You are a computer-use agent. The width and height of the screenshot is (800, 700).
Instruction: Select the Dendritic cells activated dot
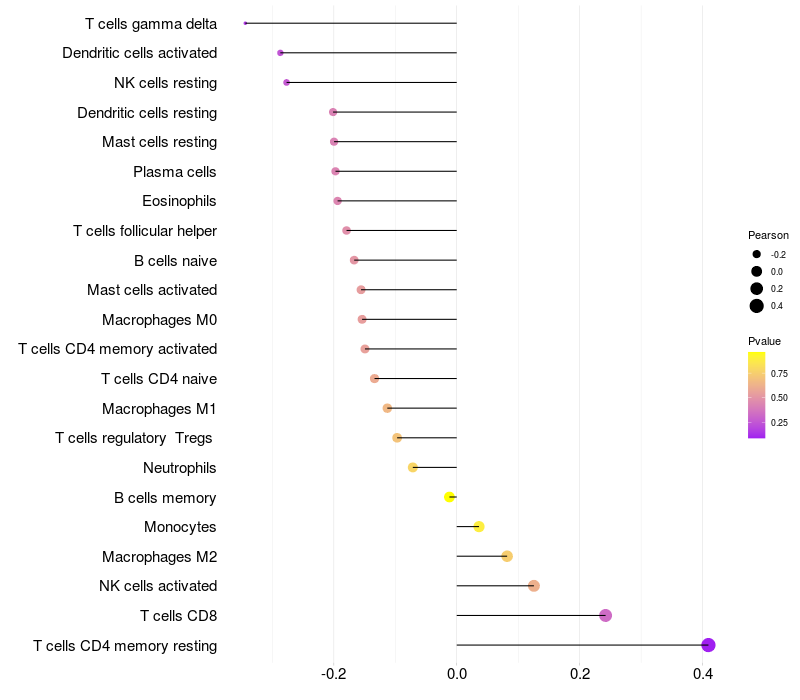[x=280, y=53]
